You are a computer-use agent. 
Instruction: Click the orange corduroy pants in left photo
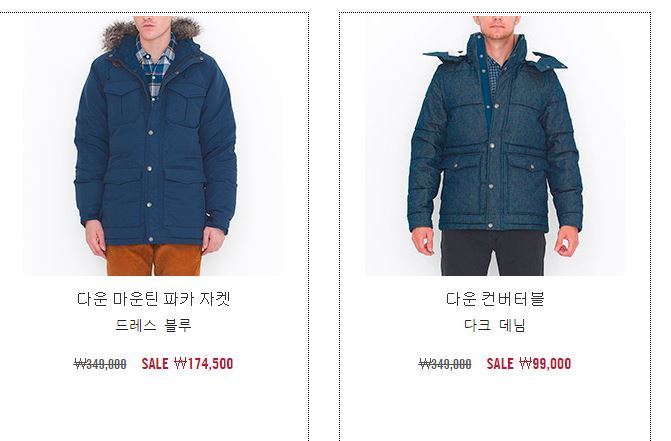pos(154,260)
